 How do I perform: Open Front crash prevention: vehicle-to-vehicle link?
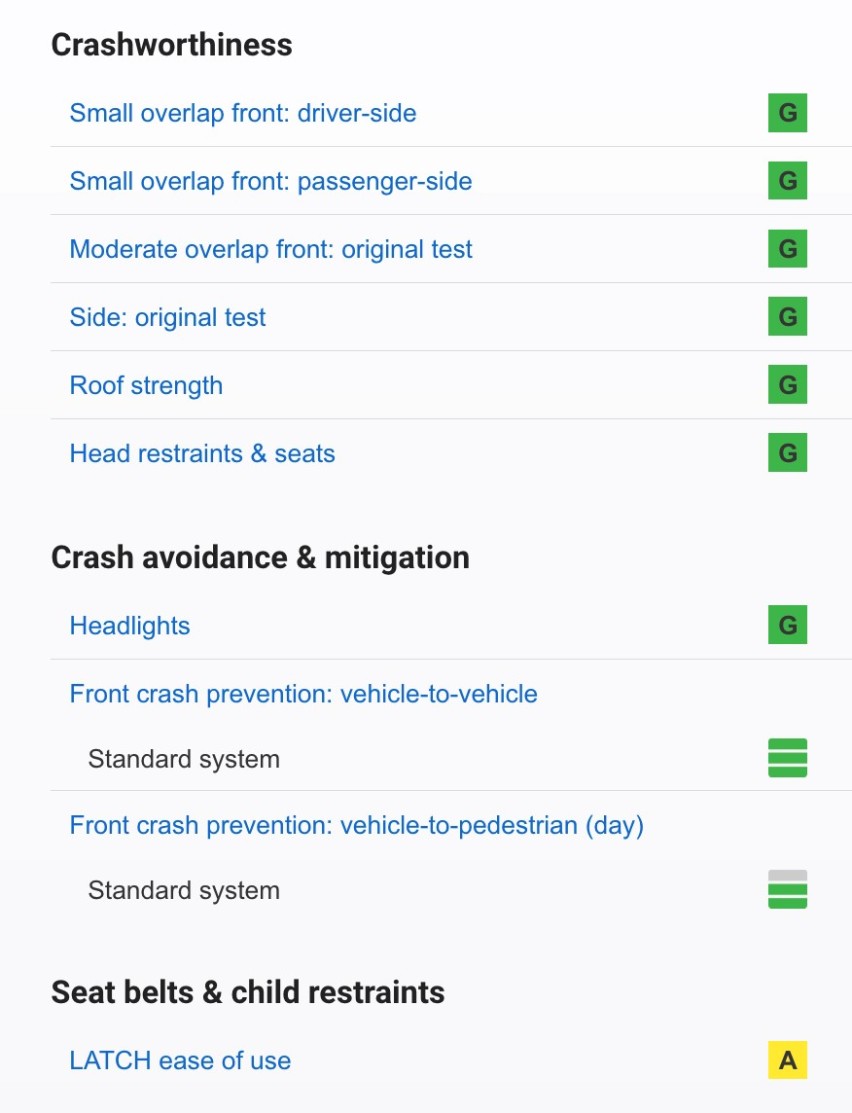coord(303,694)
